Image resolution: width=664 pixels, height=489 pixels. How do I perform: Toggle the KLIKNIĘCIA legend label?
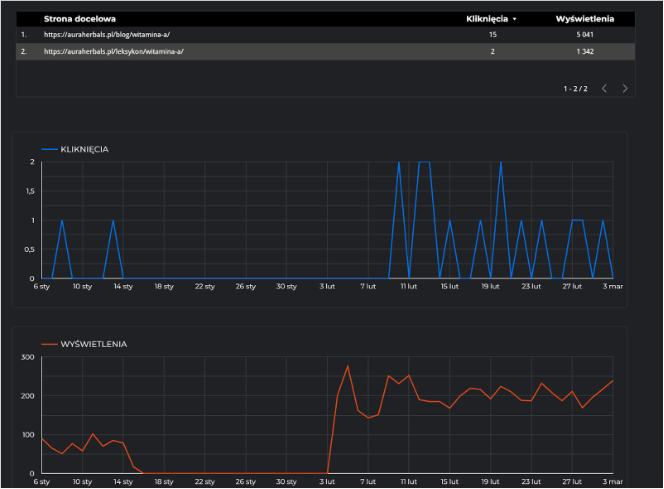85,149
